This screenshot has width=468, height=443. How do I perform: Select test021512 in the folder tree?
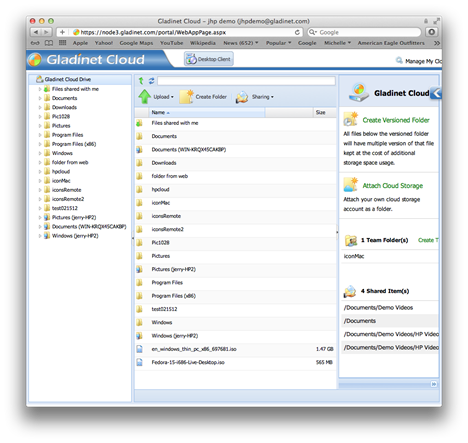(65, 208)
